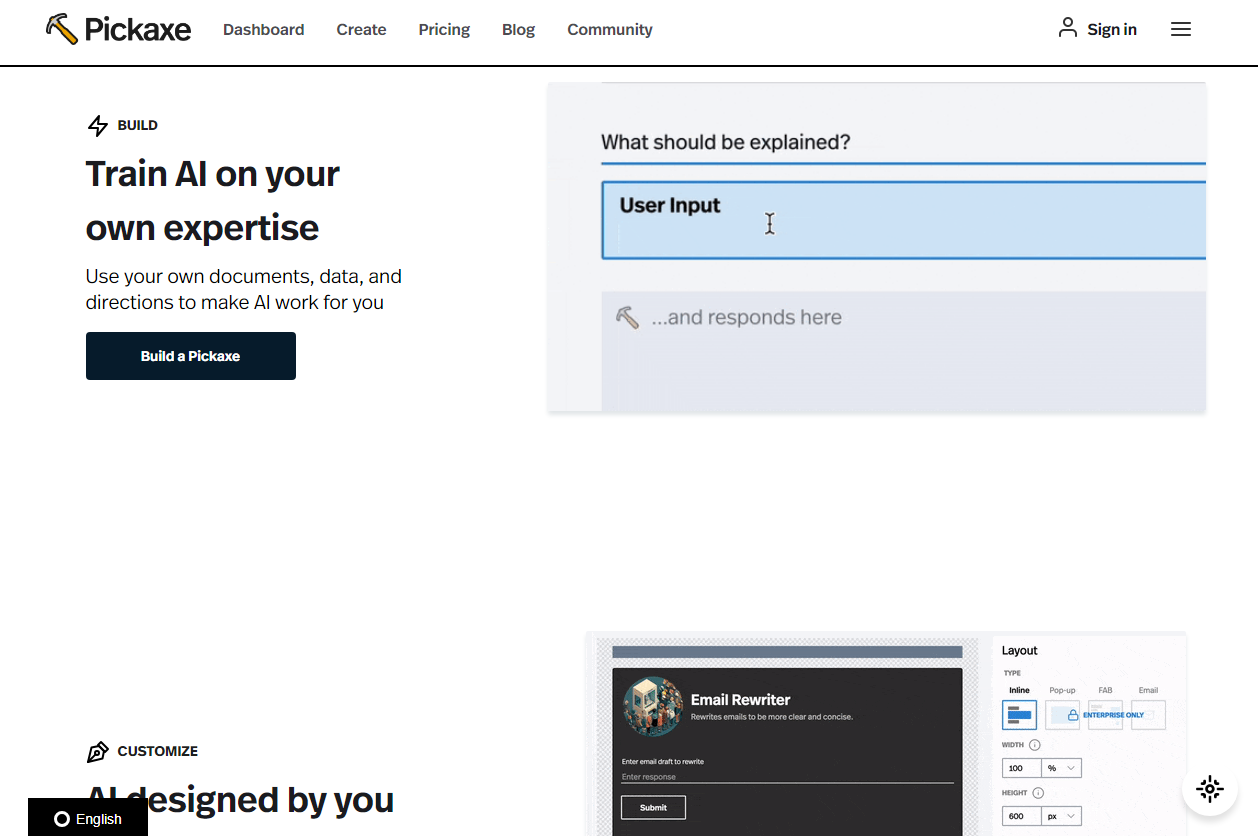
Task: Click the 'Email' type label in Layout
Action: (x=1148, y=690)
